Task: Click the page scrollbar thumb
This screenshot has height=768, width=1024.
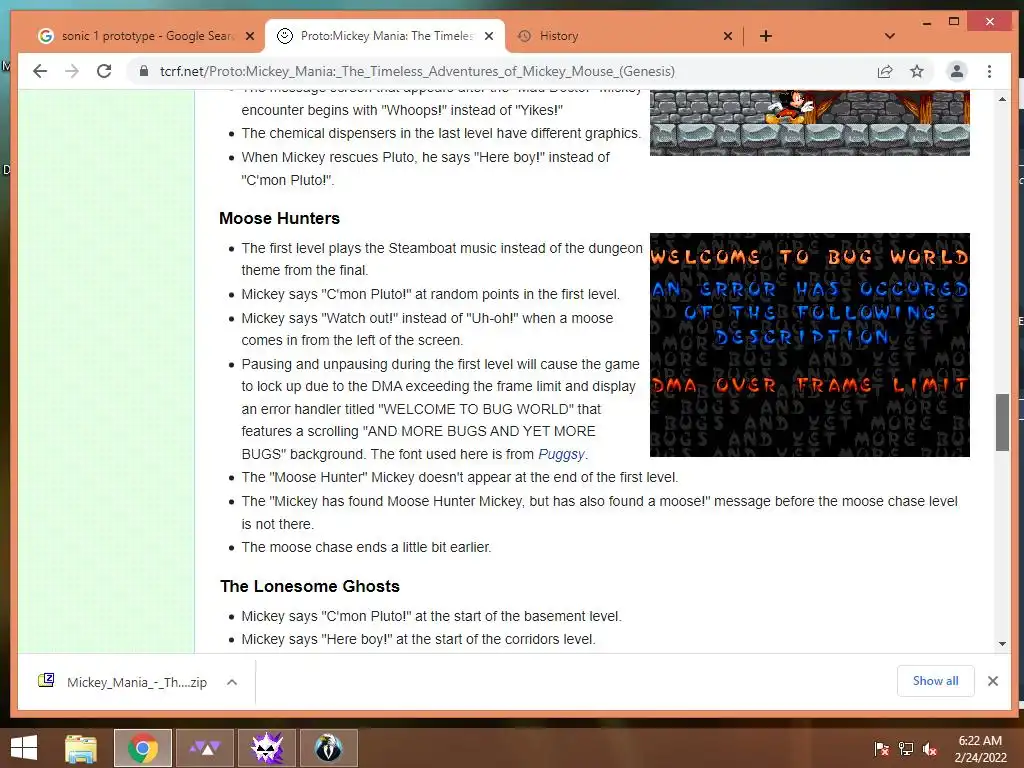Action: [x=1002, y=422]
